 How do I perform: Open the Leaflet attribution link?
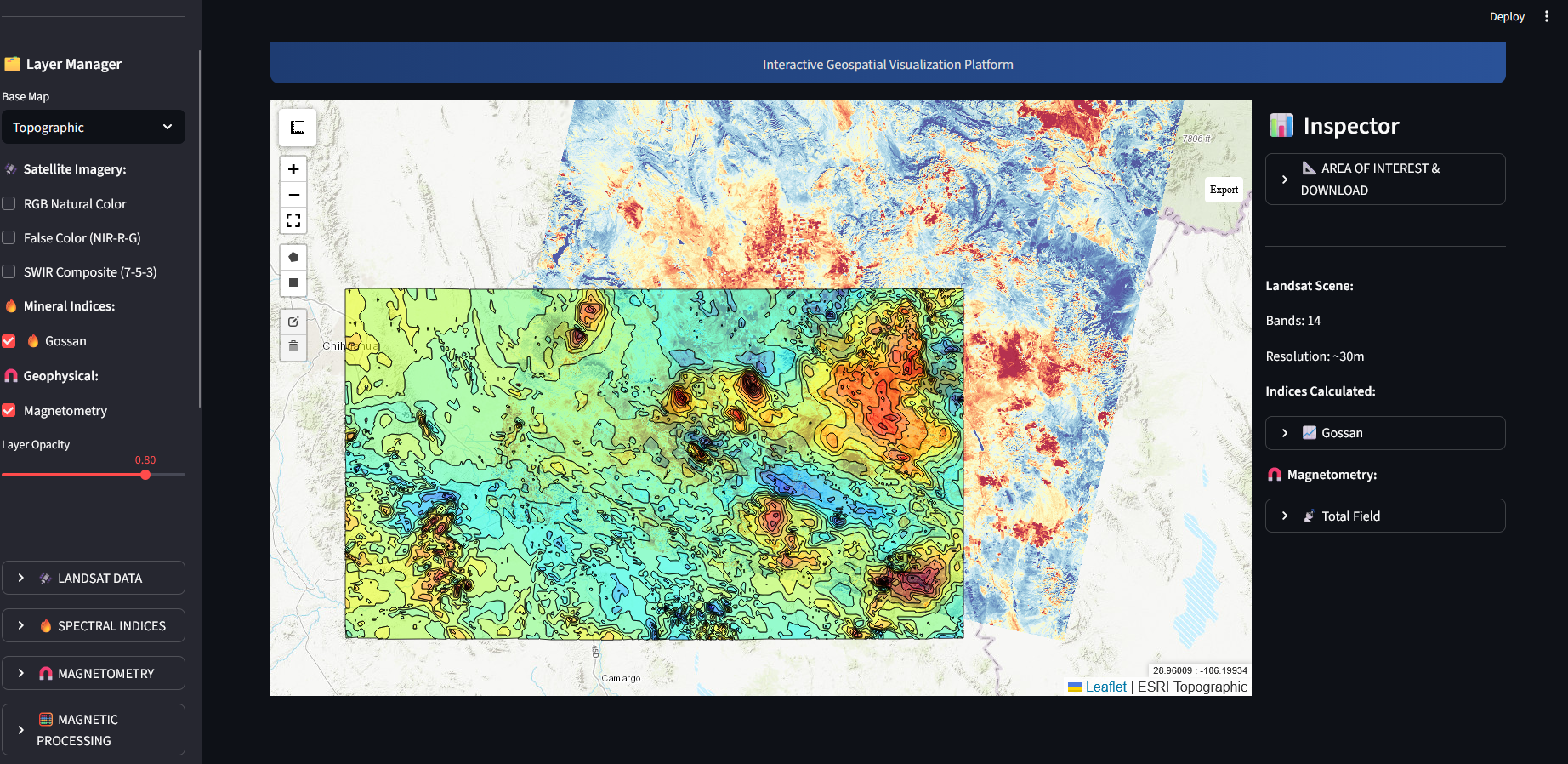coord(1105,687)
